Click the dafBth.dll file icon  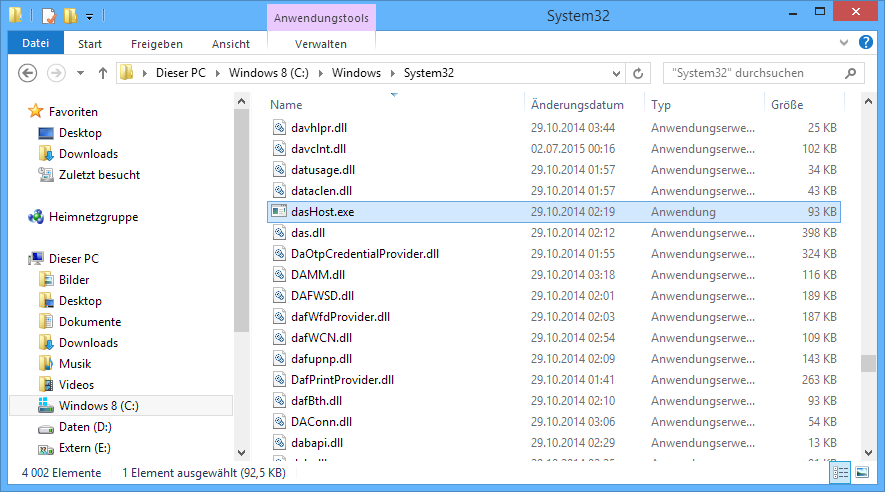coord(279,401)
